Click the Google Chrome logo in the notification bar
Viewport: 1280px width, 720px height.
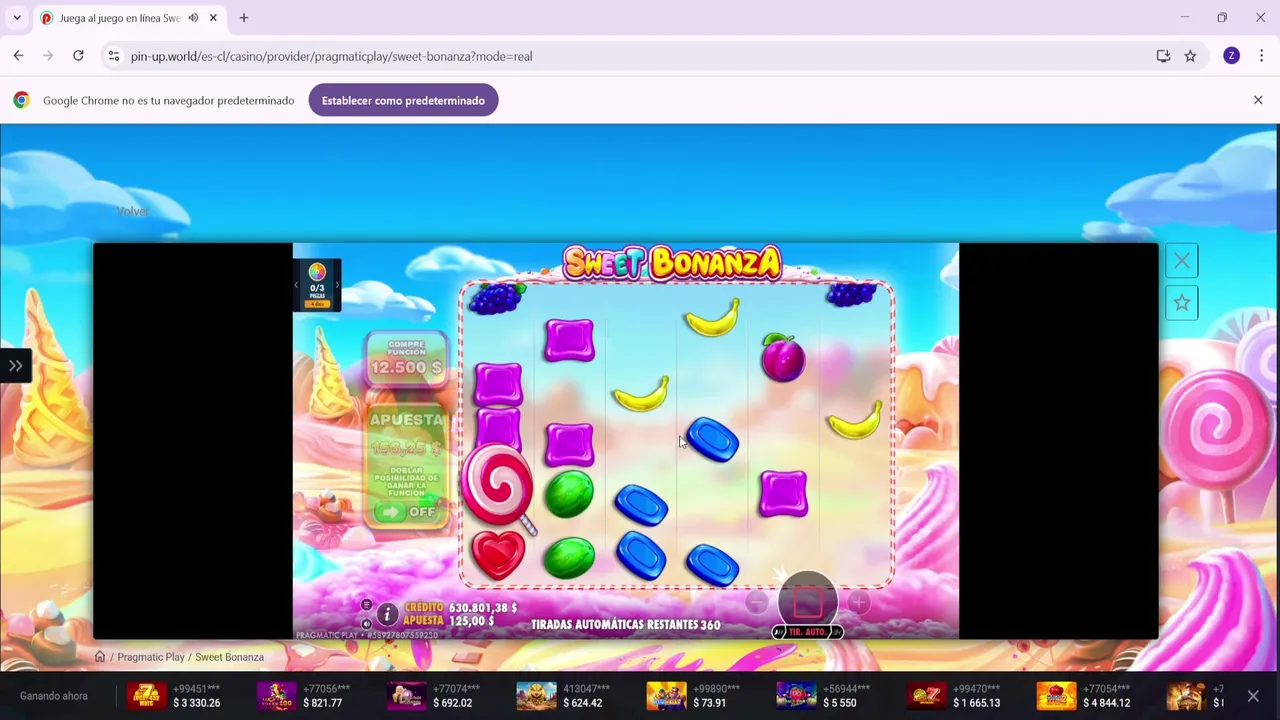tap(21, 100)
